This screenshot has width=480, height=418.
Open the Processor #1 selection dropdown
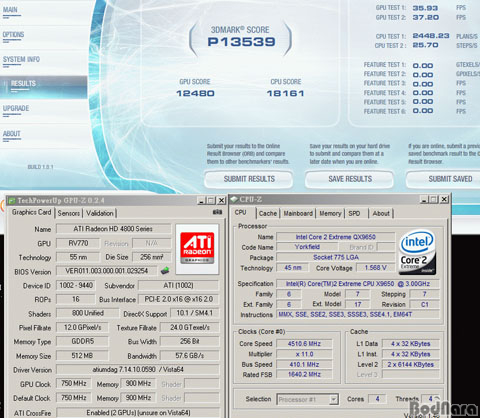[x=308, y=399]
